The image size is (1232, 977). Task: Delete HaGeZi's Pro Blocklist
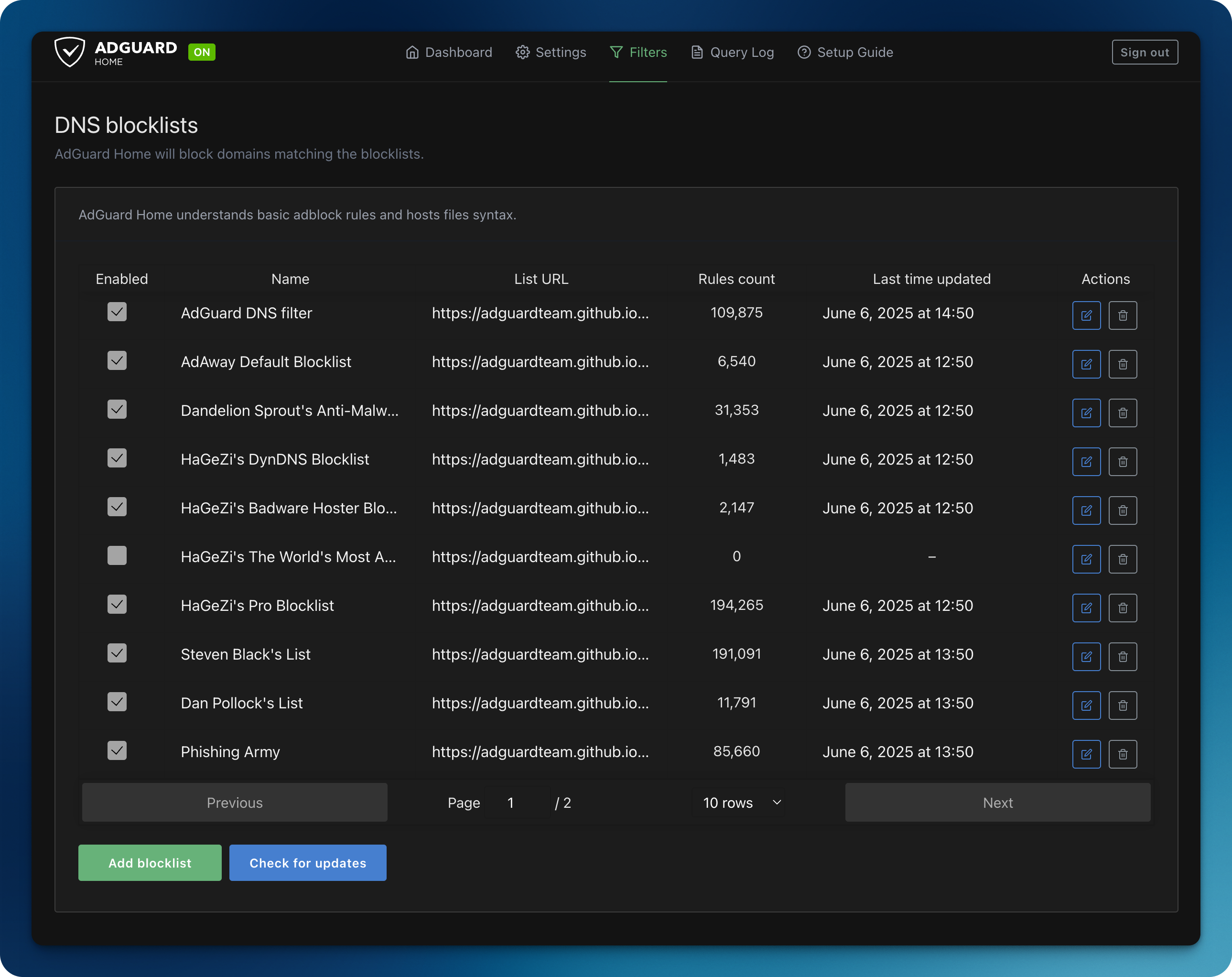(x=1123, y=608)
